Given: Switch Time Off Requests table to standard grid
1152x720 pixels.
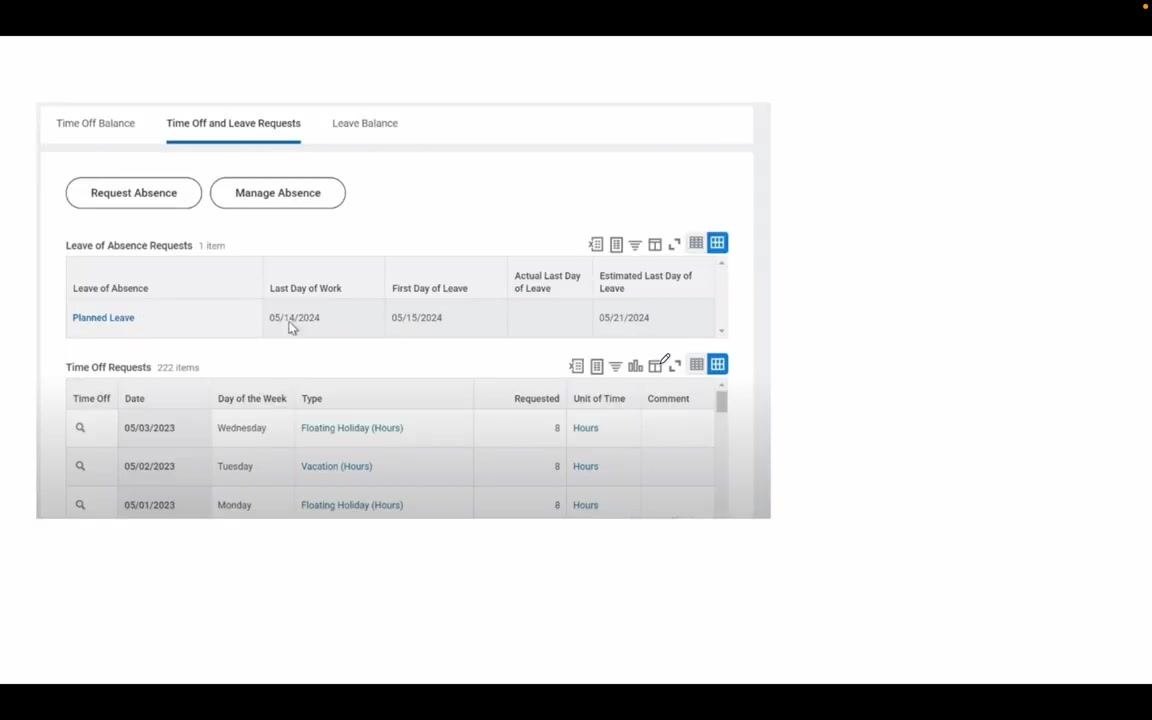Looking at the screenshot, I should coord(718,364).
